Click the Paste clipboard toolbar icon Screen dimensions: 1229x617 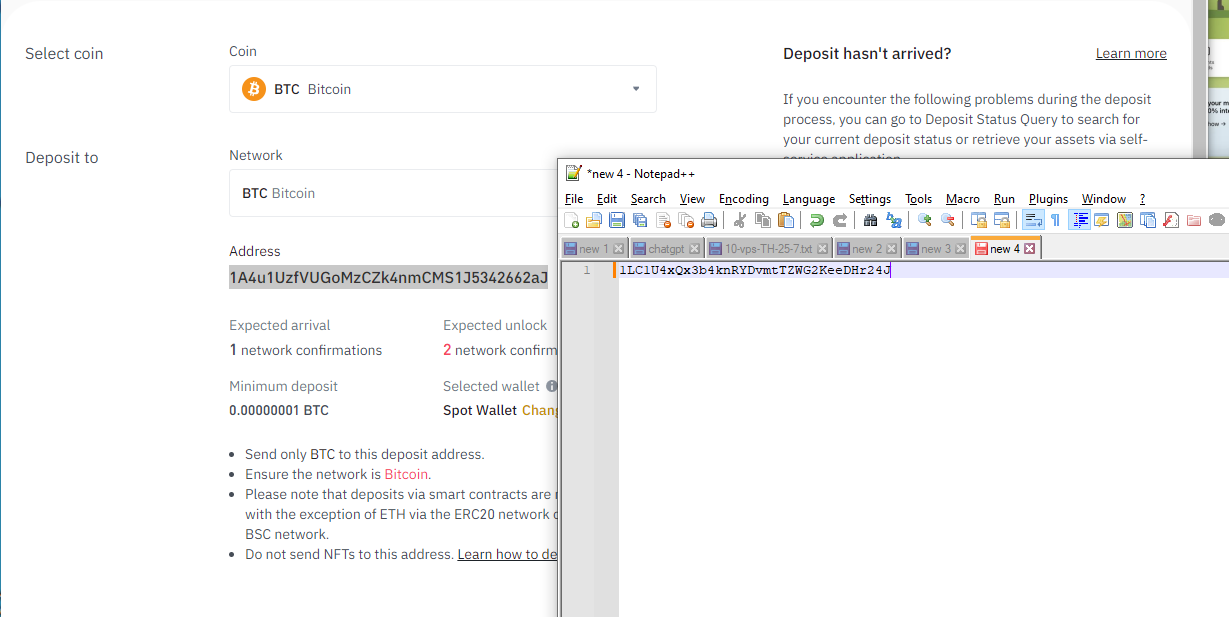pos(785,220)
